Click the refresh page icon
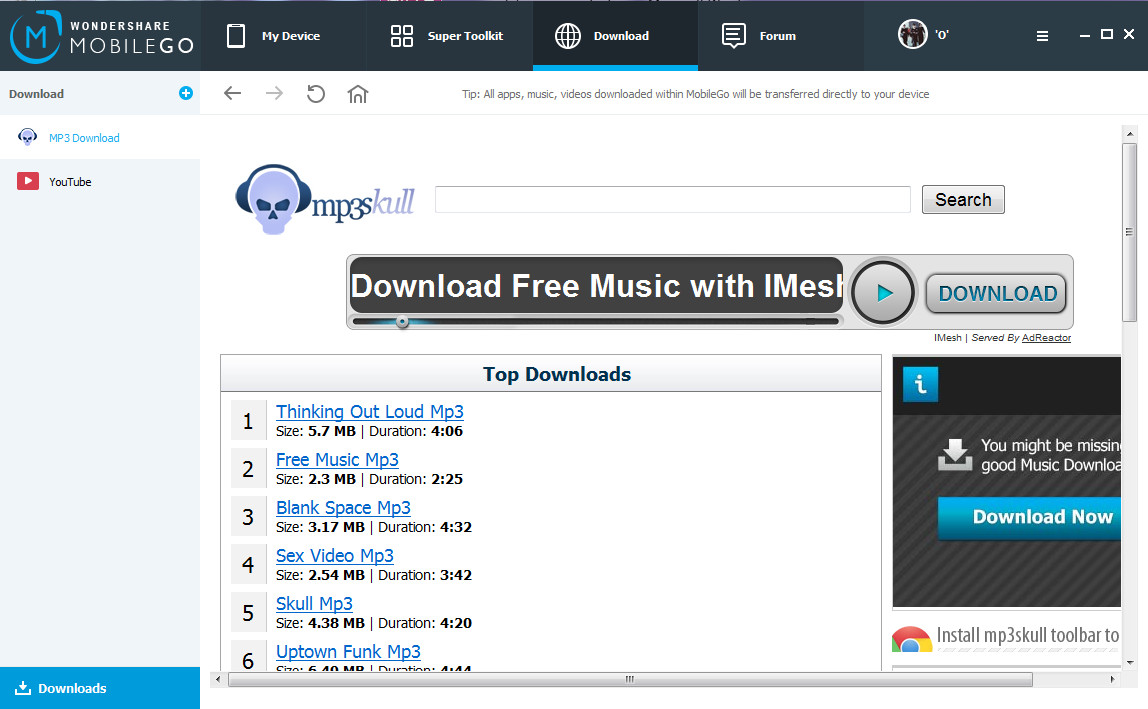The width and height of the screenshot is (1148, 709). click(316, 94)
